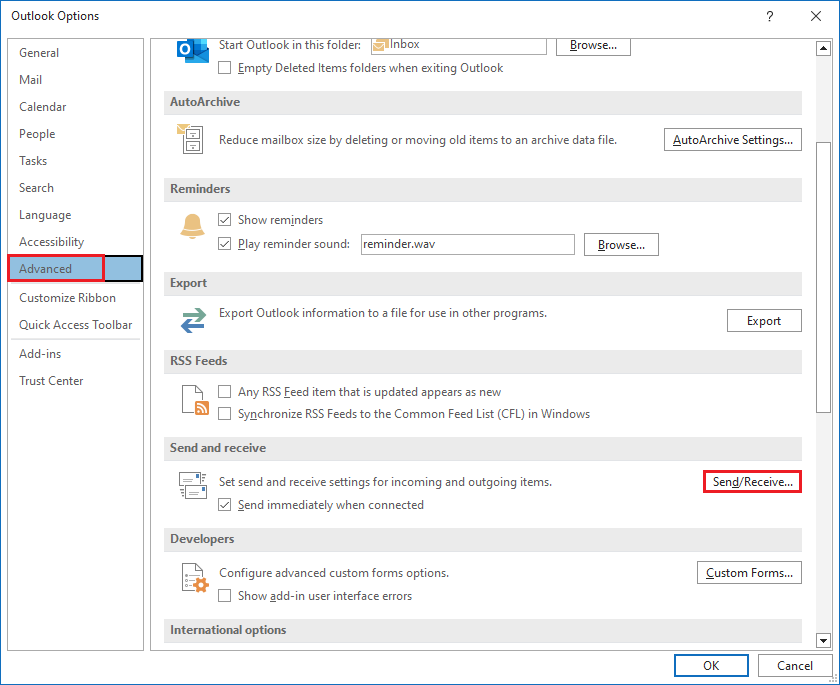Image resolution: width=840 pixels, height=685 pixels.
Task: Click the Reminders bell icon
Action: (192, 225)
